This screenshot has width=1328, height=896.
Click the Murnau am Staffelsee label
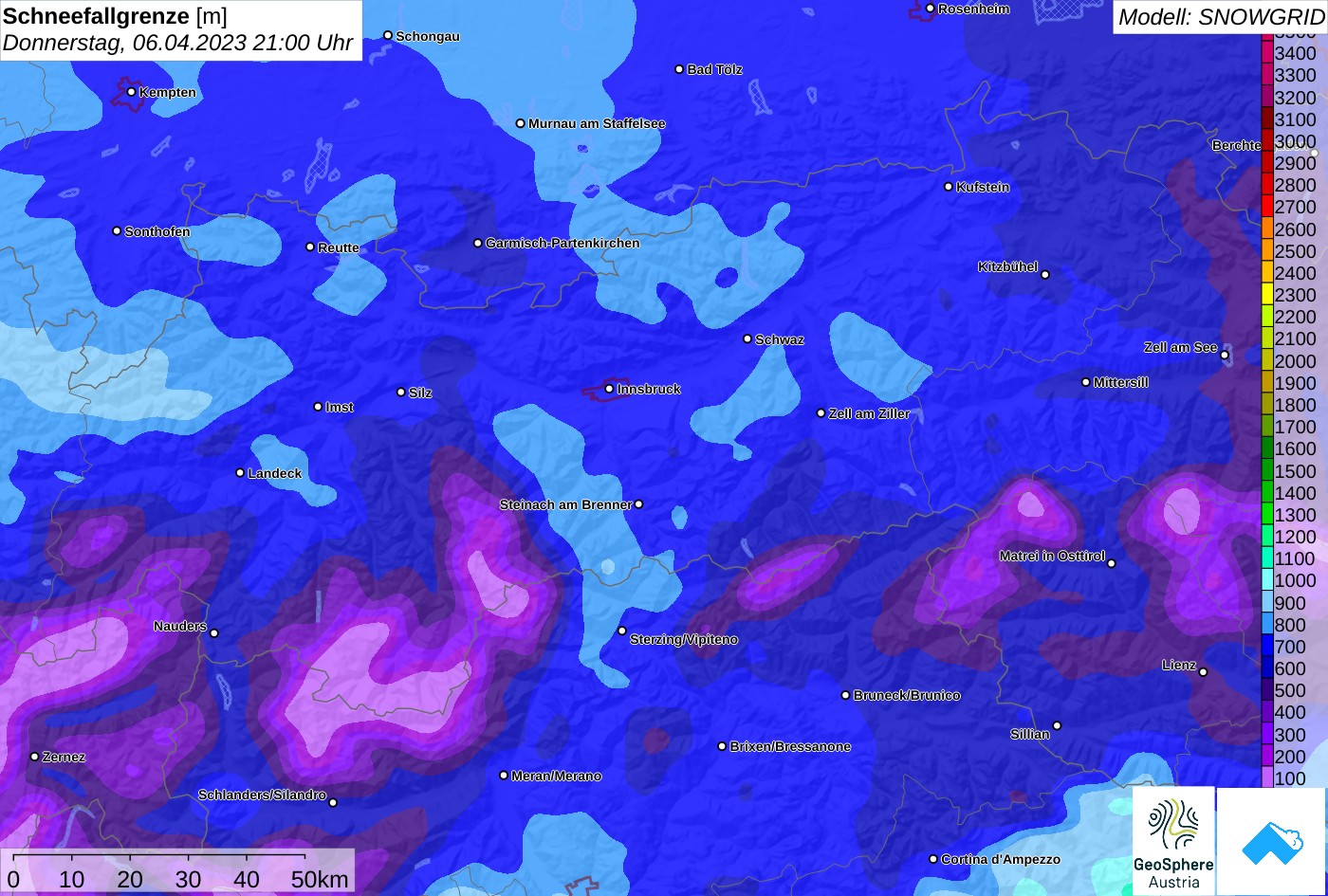597,124
